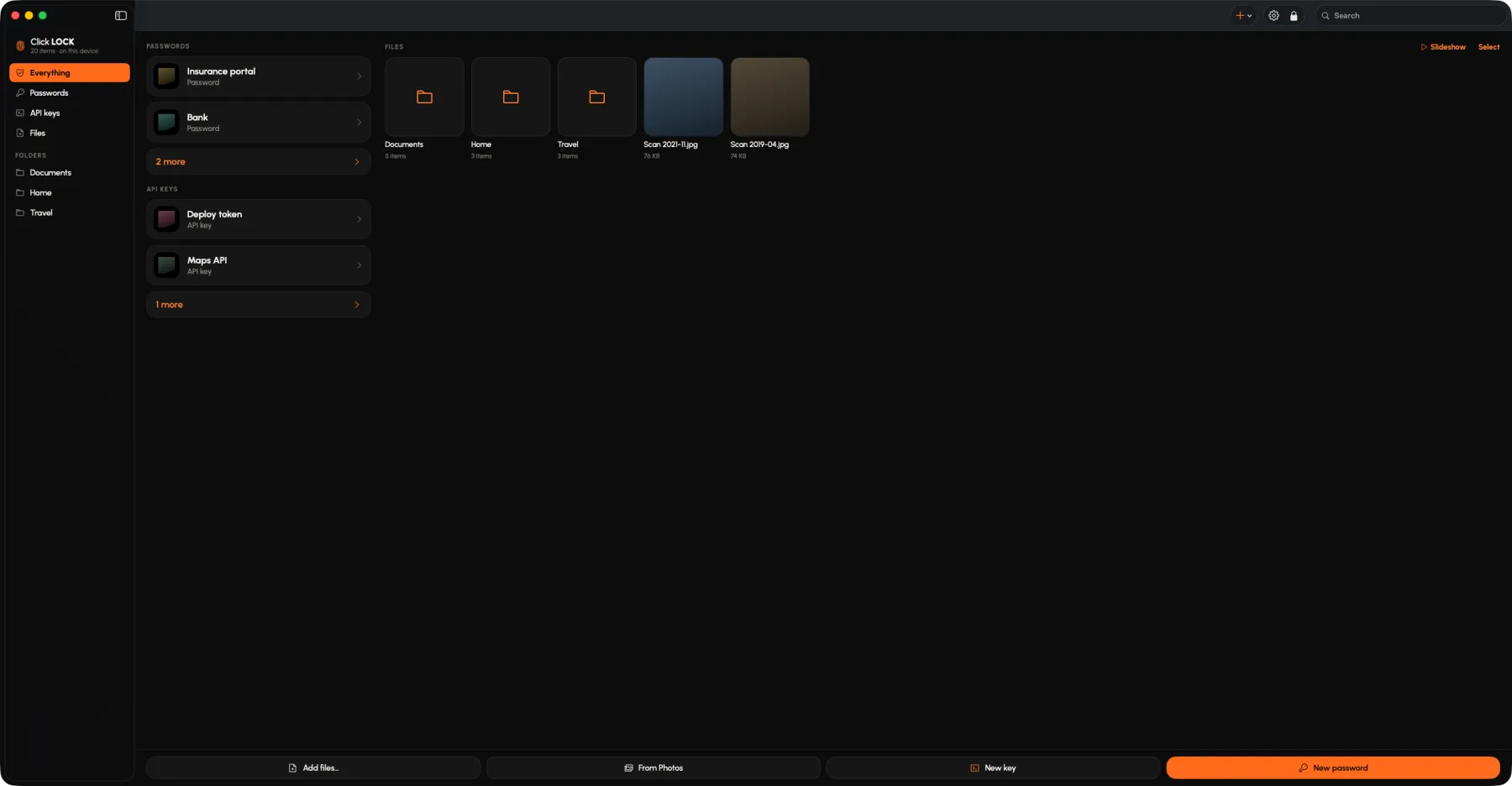1512x786 pixels.
Task: Open the Insurance portal entry icon
Action: coord(167,76)
